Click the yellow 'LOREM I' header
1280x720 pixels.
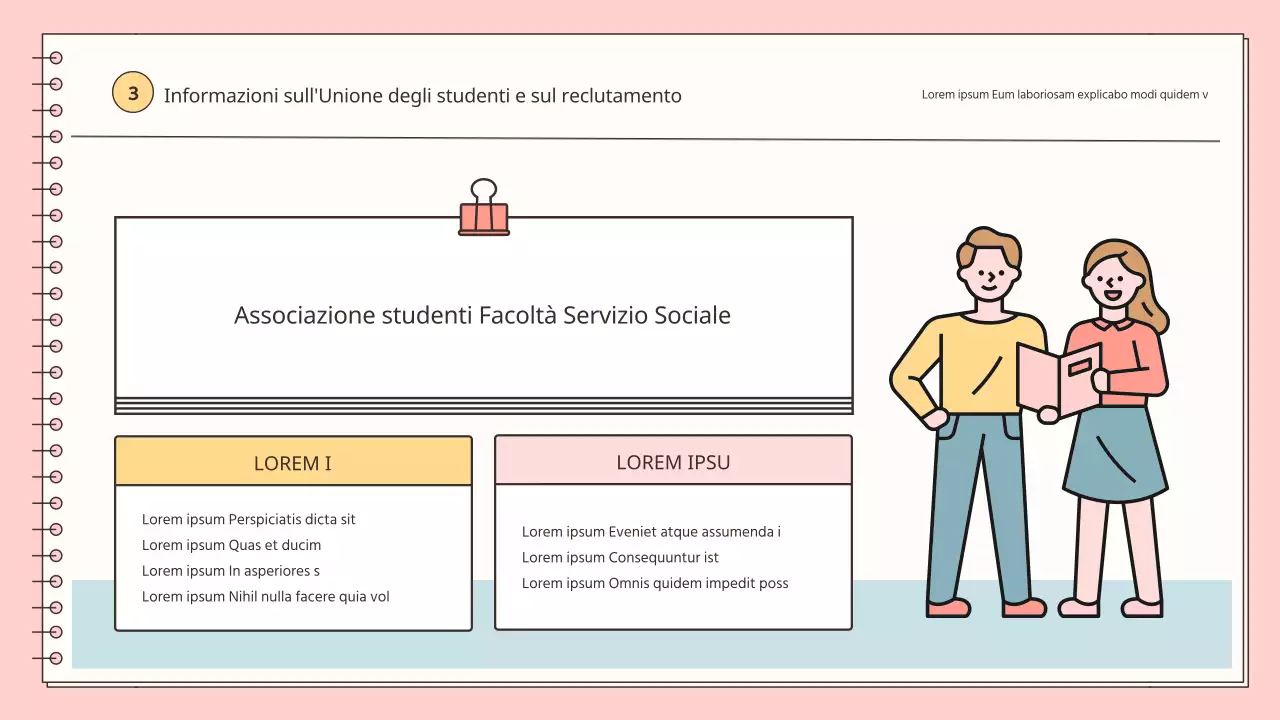coord(293,463)
